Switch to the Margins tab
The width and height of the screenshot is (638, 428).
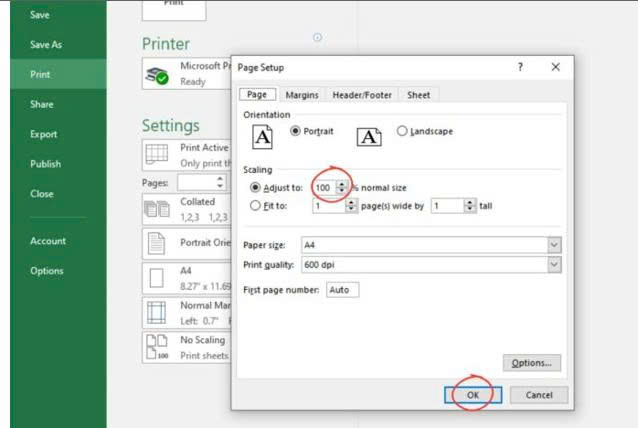pos(302,95)
